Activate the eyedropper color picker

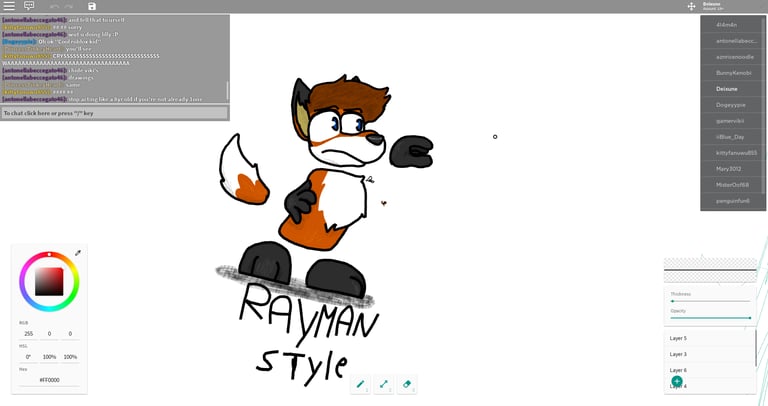click(77, 253)
